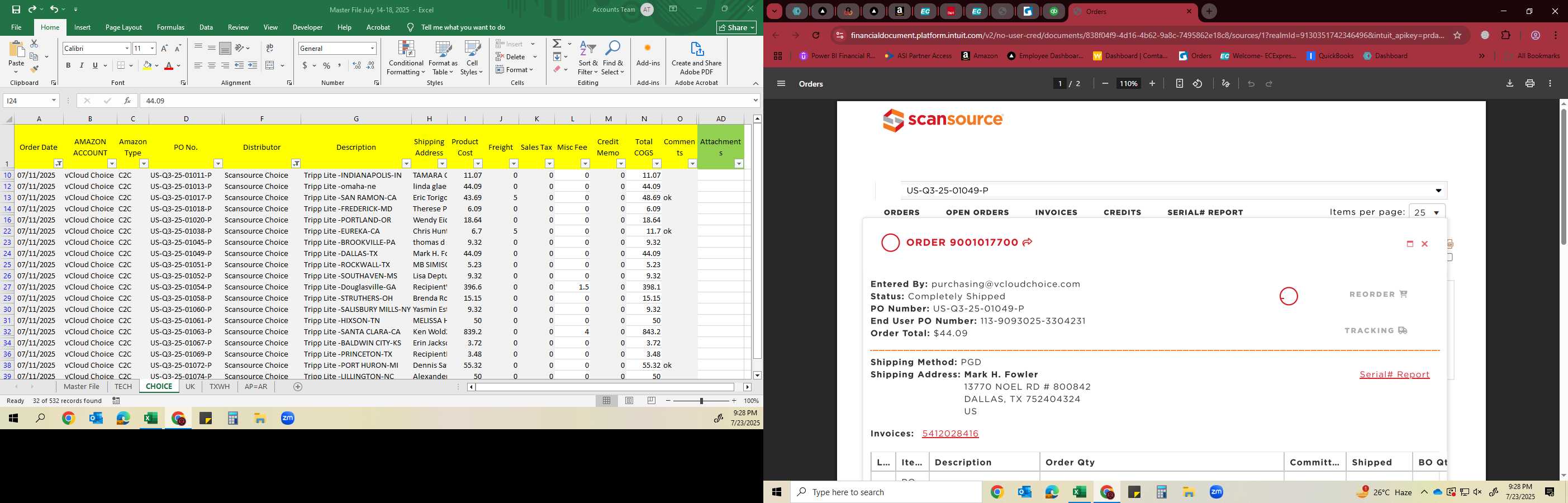The height and width of the screenshot is (503, 1568).
Task: Save the workbook from Quick Access Toolbar
Action: point(16,9)
